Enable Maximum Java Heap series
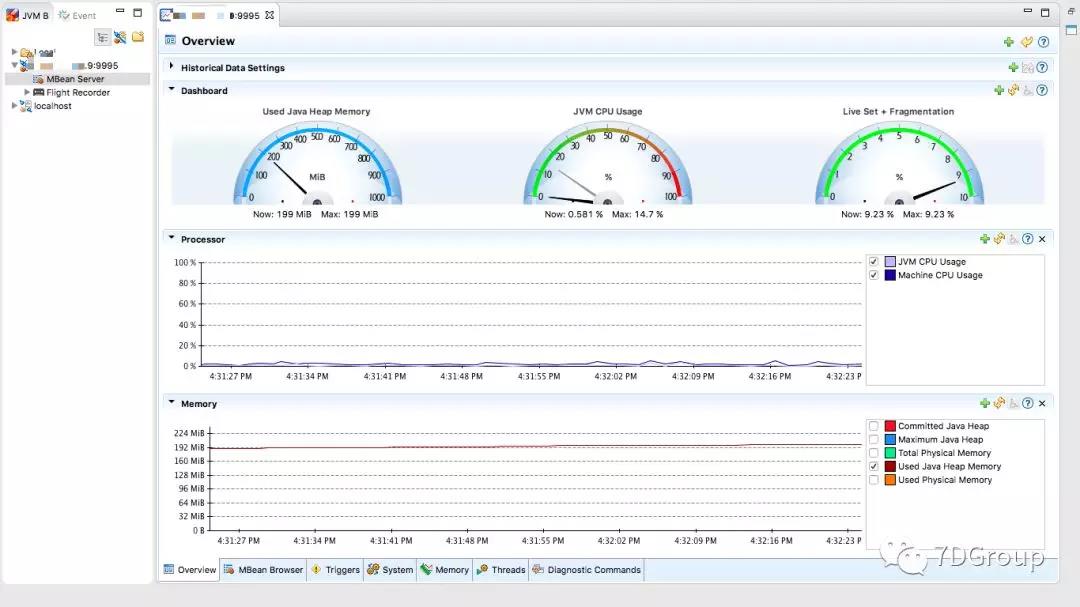 pyautogui.click(x=873, y=440)
